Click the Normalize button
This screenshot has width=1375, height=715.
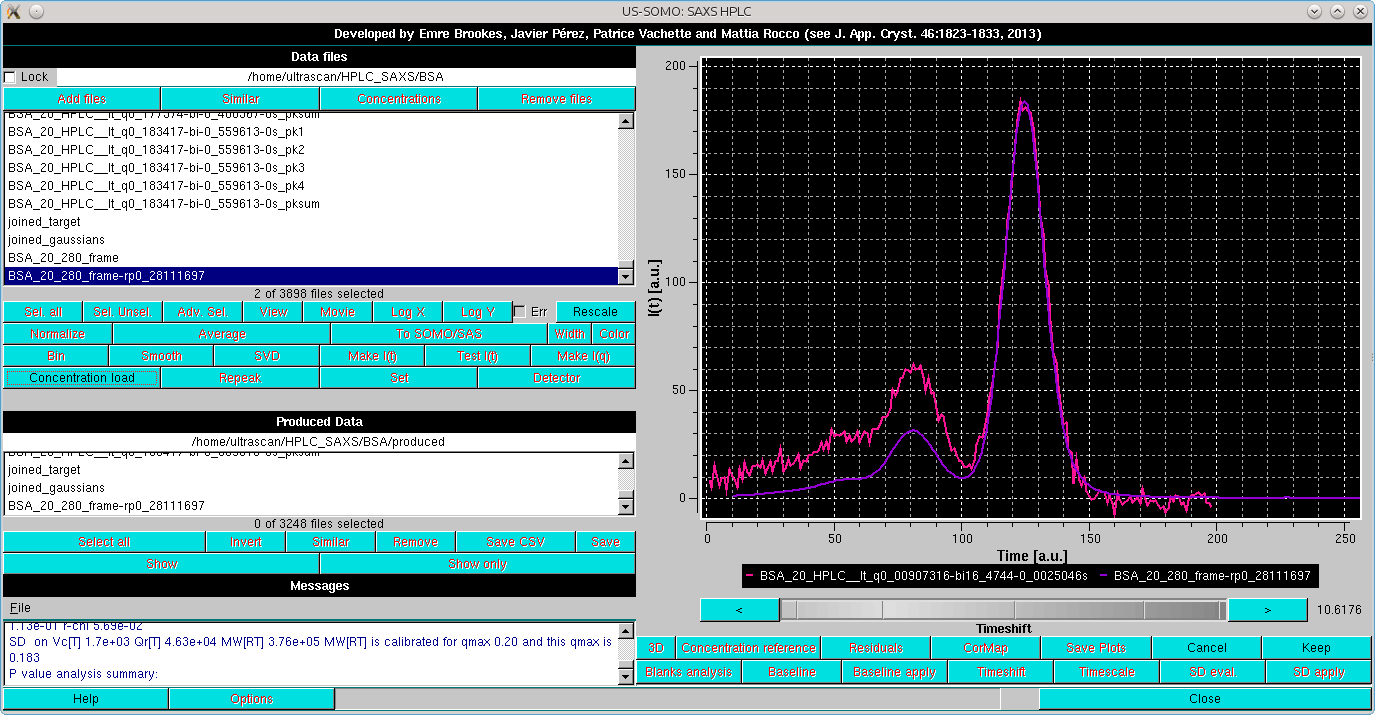[58, 334]
